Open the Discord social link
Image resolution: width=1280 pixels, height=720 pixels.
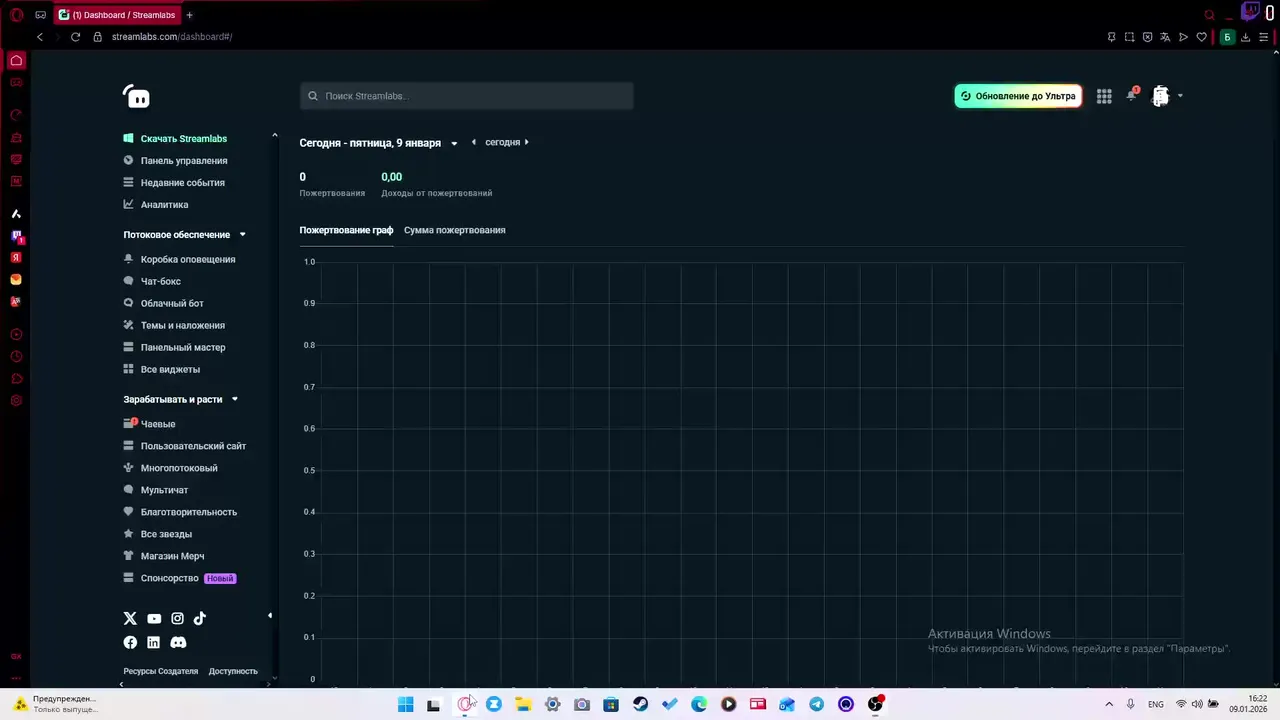[178, 642]
